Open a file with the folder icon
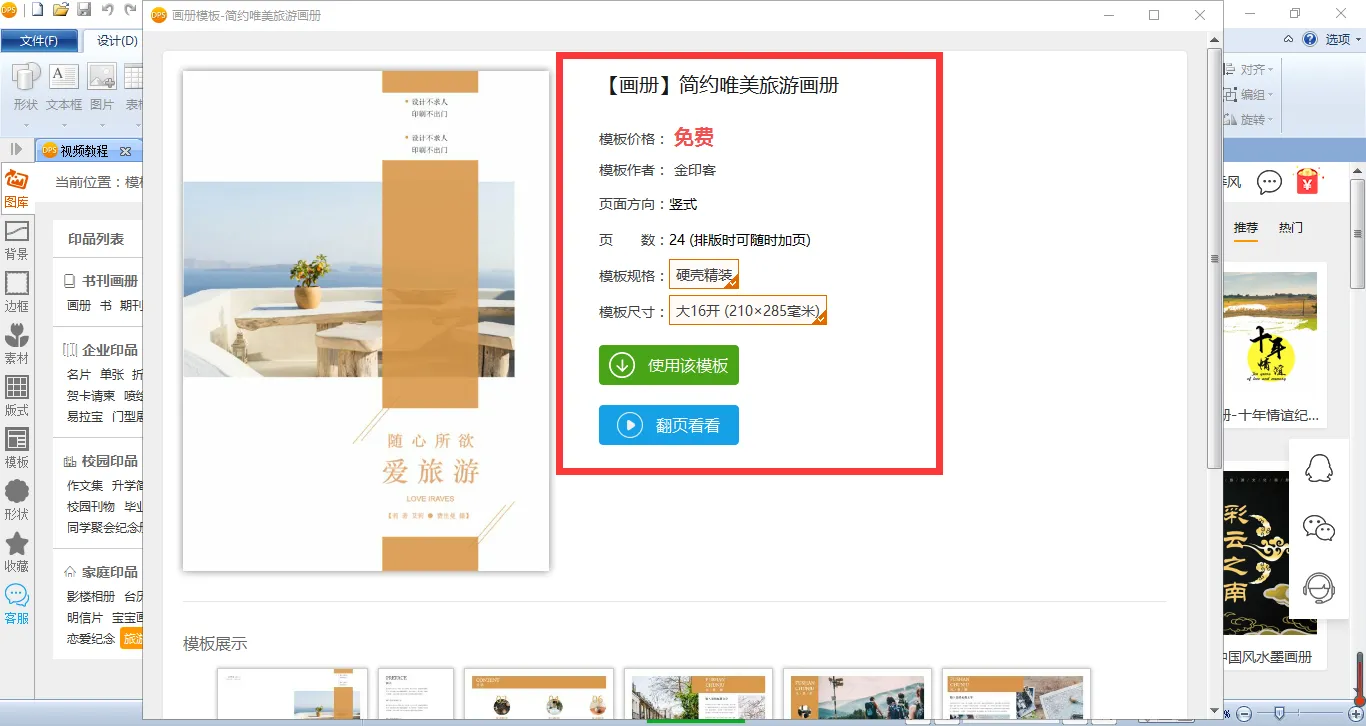 tap(60, 11)
